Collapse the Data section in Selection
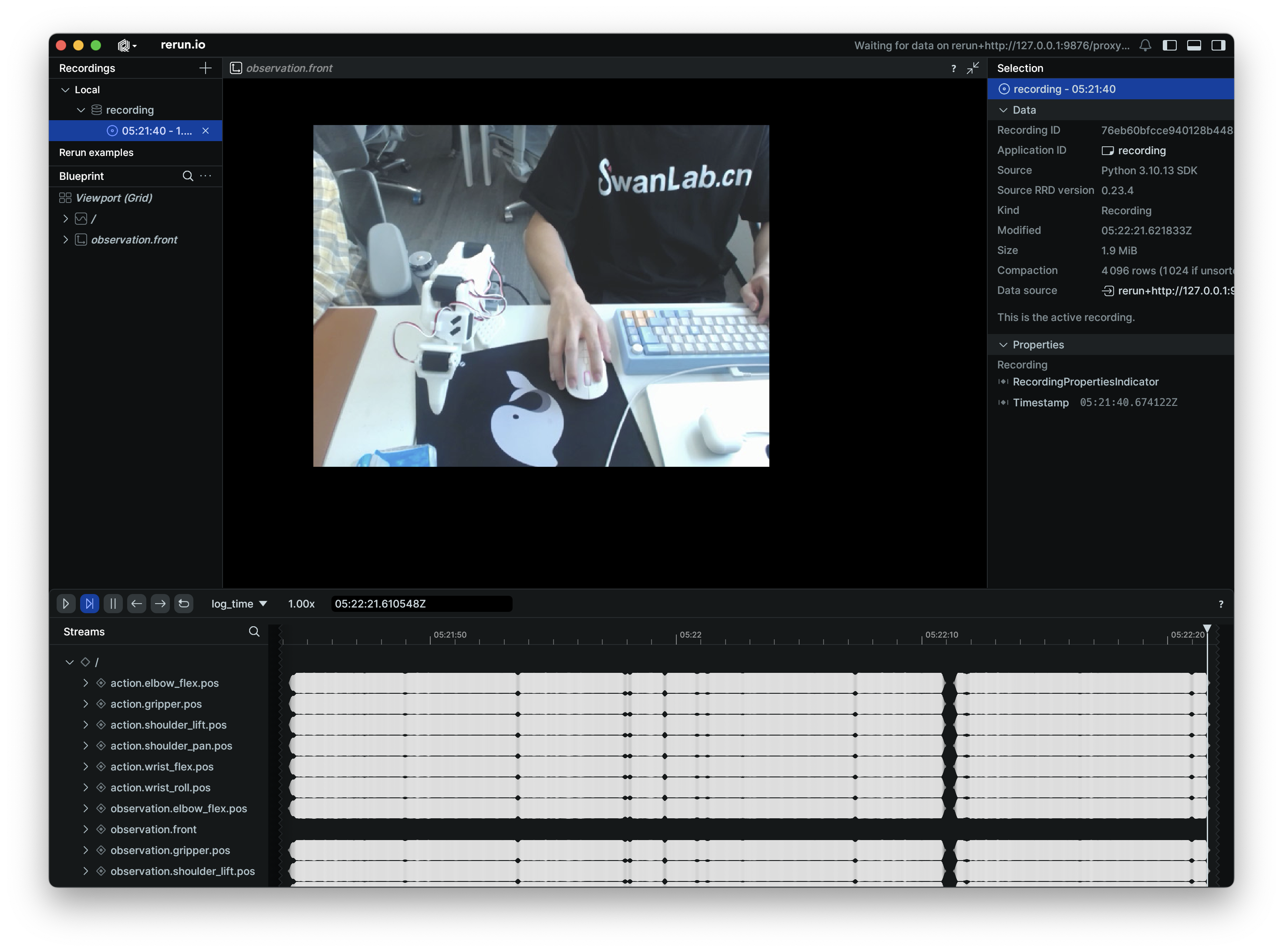Image resolution: width=1283 pixels, height=952 pixels. click(x=1003, y=110)
